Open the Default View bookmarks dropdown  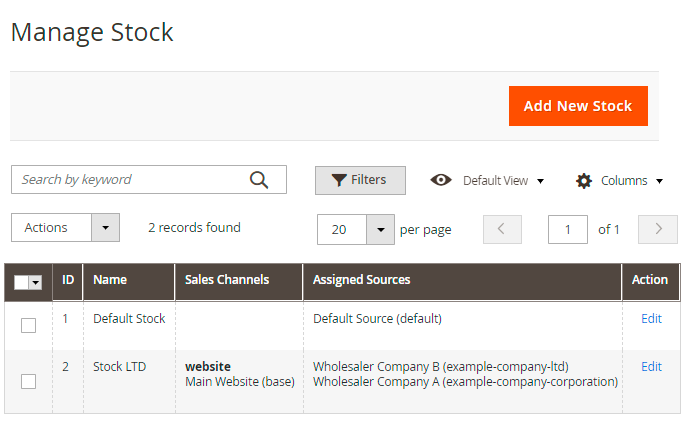(503, 181)
